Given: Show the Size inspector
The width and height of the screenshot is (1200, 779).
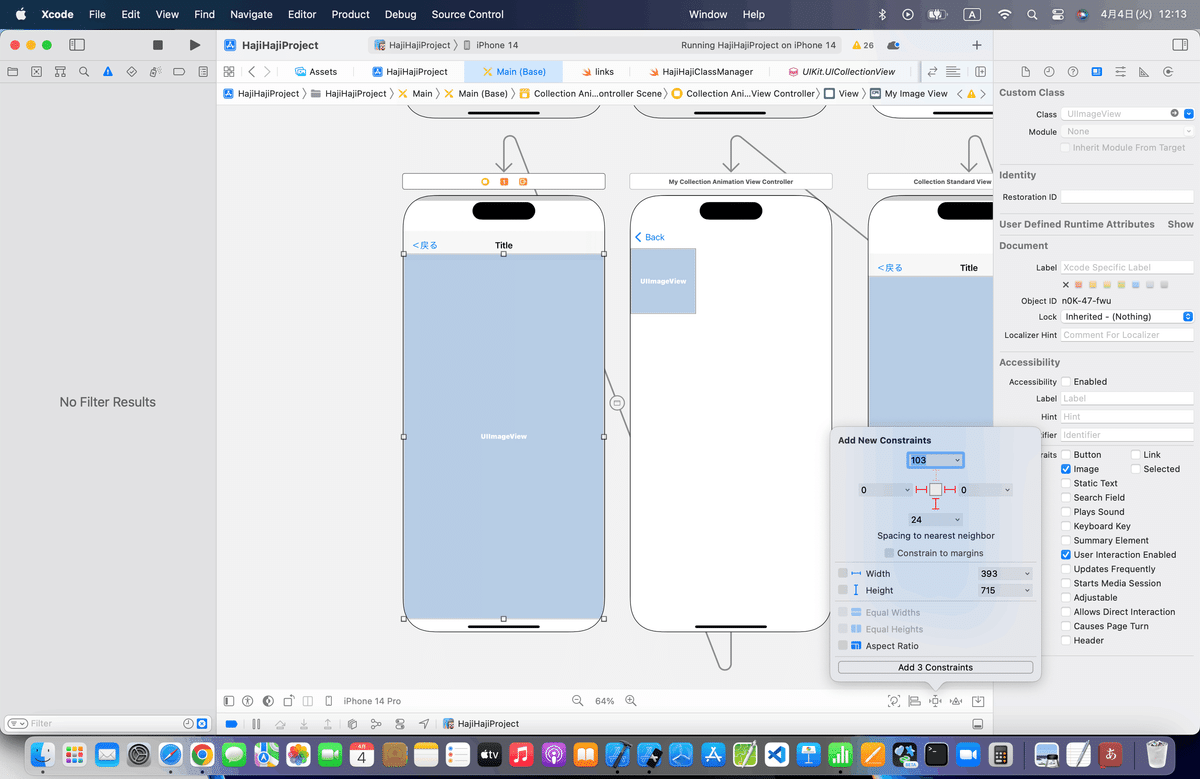Looking at the screenshot, I should (x=1144, y=72).
